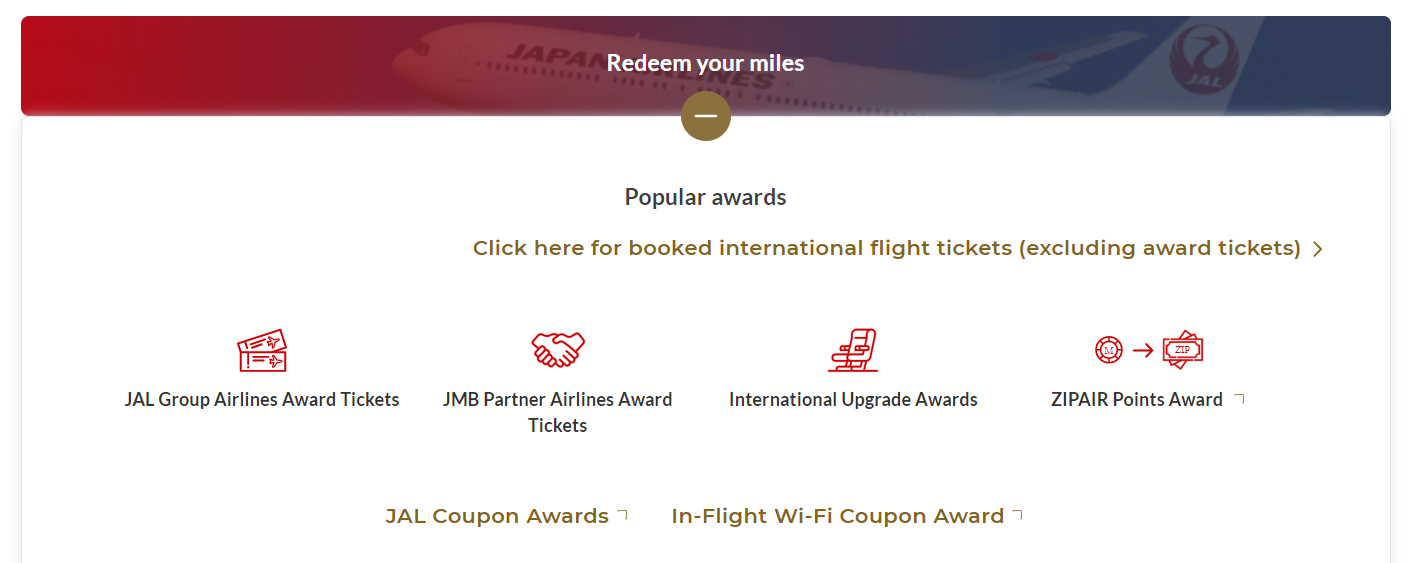
Task: Collapse the Redeem your miles section
Action: [x=706, y=116]
